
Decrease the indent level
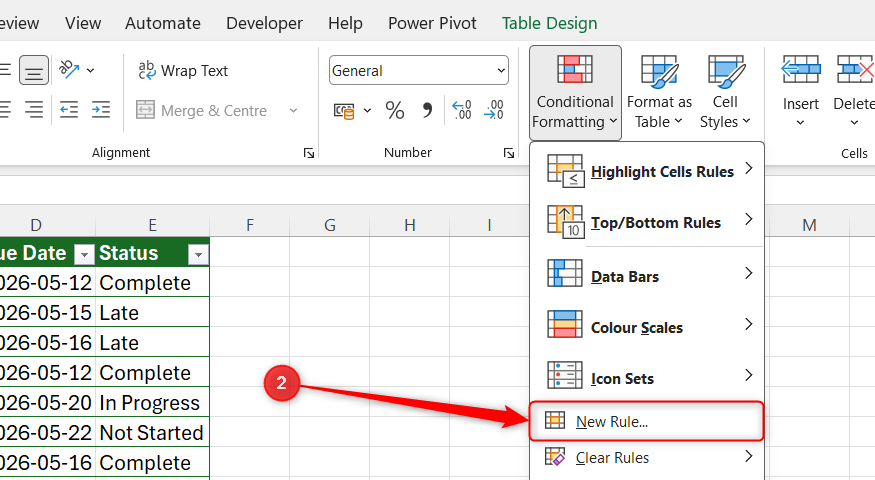[69, 110]
